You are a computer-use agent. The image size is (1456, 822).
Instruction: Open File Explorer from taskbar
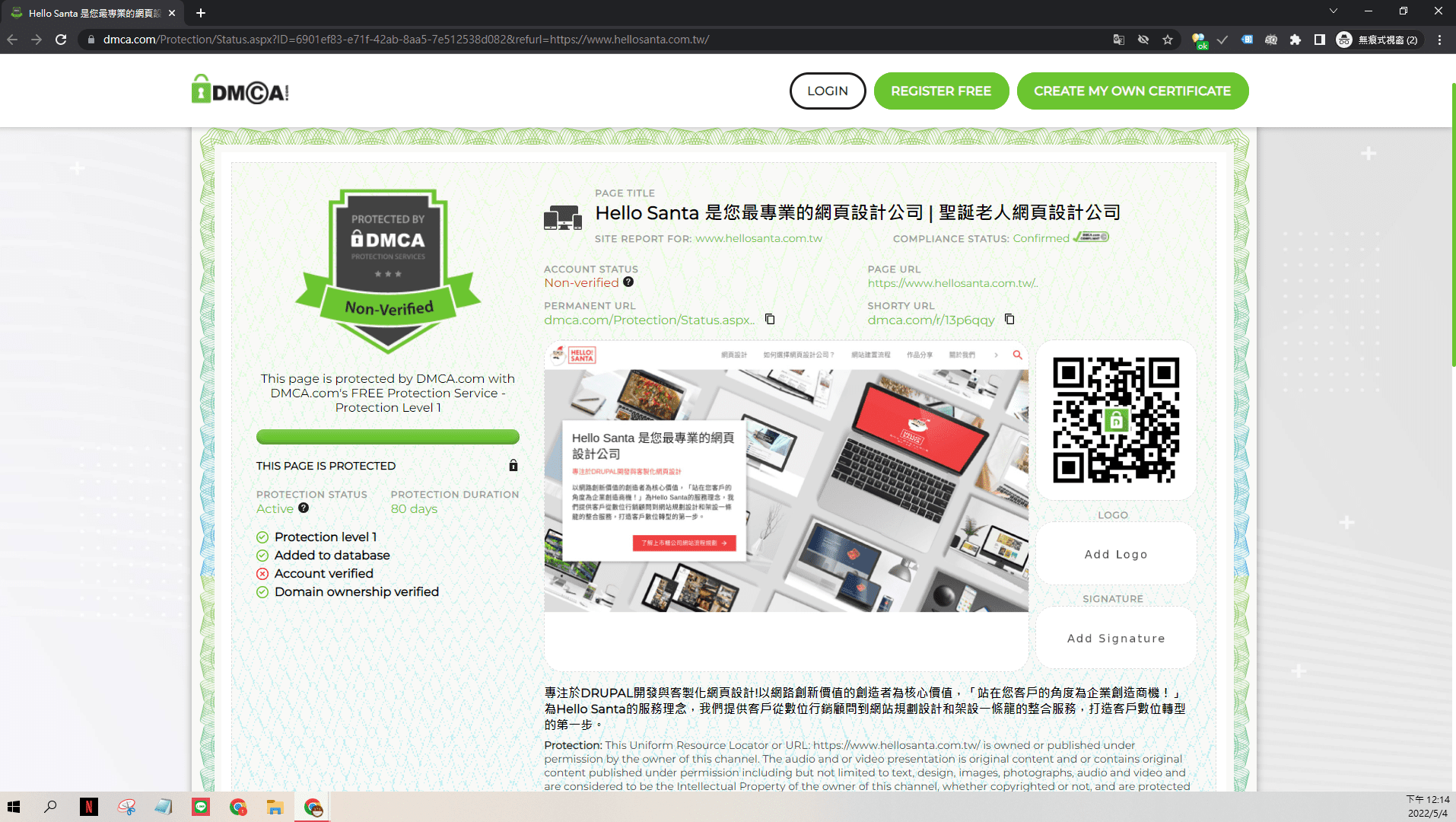(x=275, y=807)
